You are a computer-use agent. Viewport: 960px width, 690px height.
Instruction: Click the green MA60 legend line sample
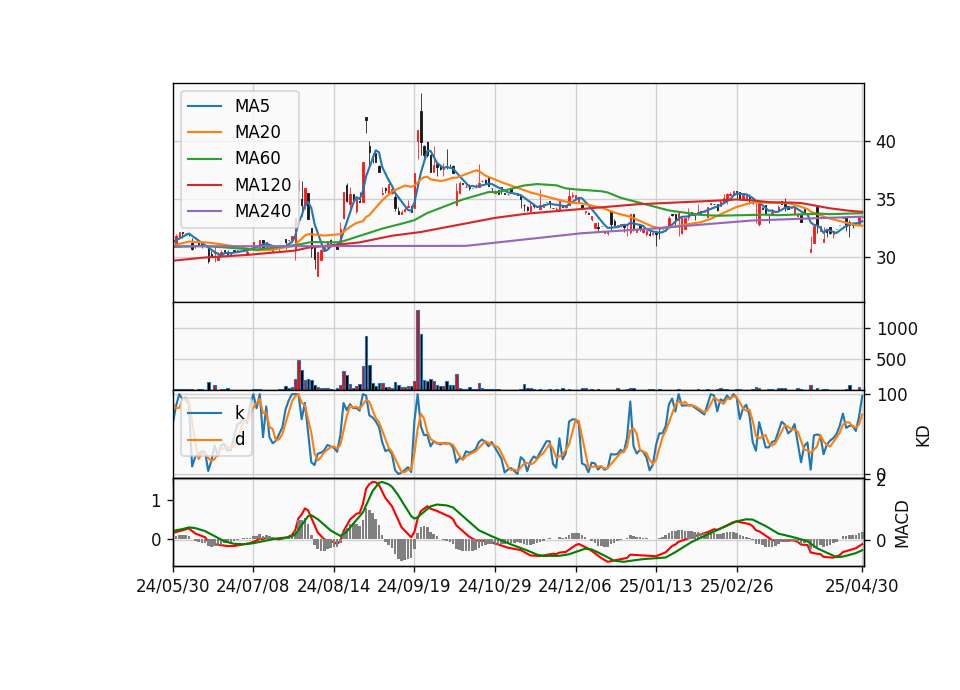pos(204,159)
